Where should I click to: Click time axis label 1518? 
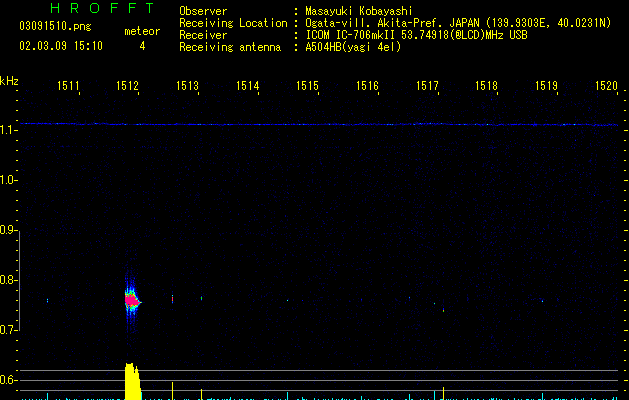pos(486,85)
